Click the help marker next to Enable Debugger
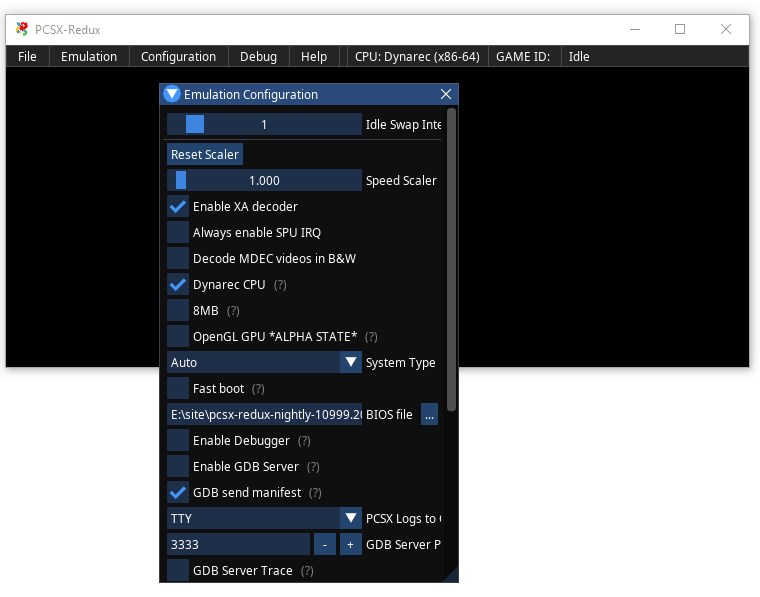Viewport: 760px width, 597px height. [304, 440]
